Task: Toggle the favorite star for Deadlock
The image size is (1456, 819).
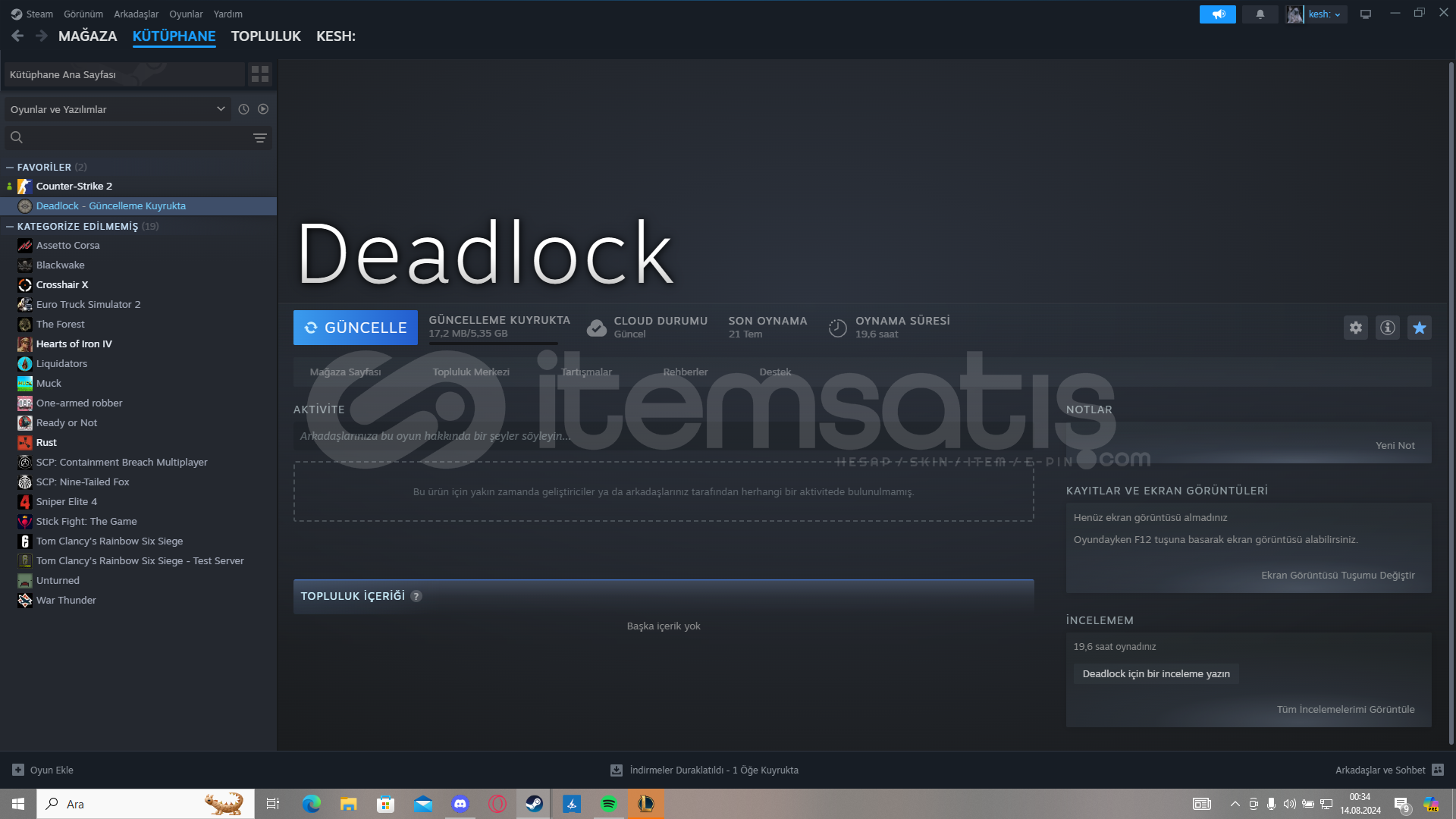Action: tap(1420, 328)
